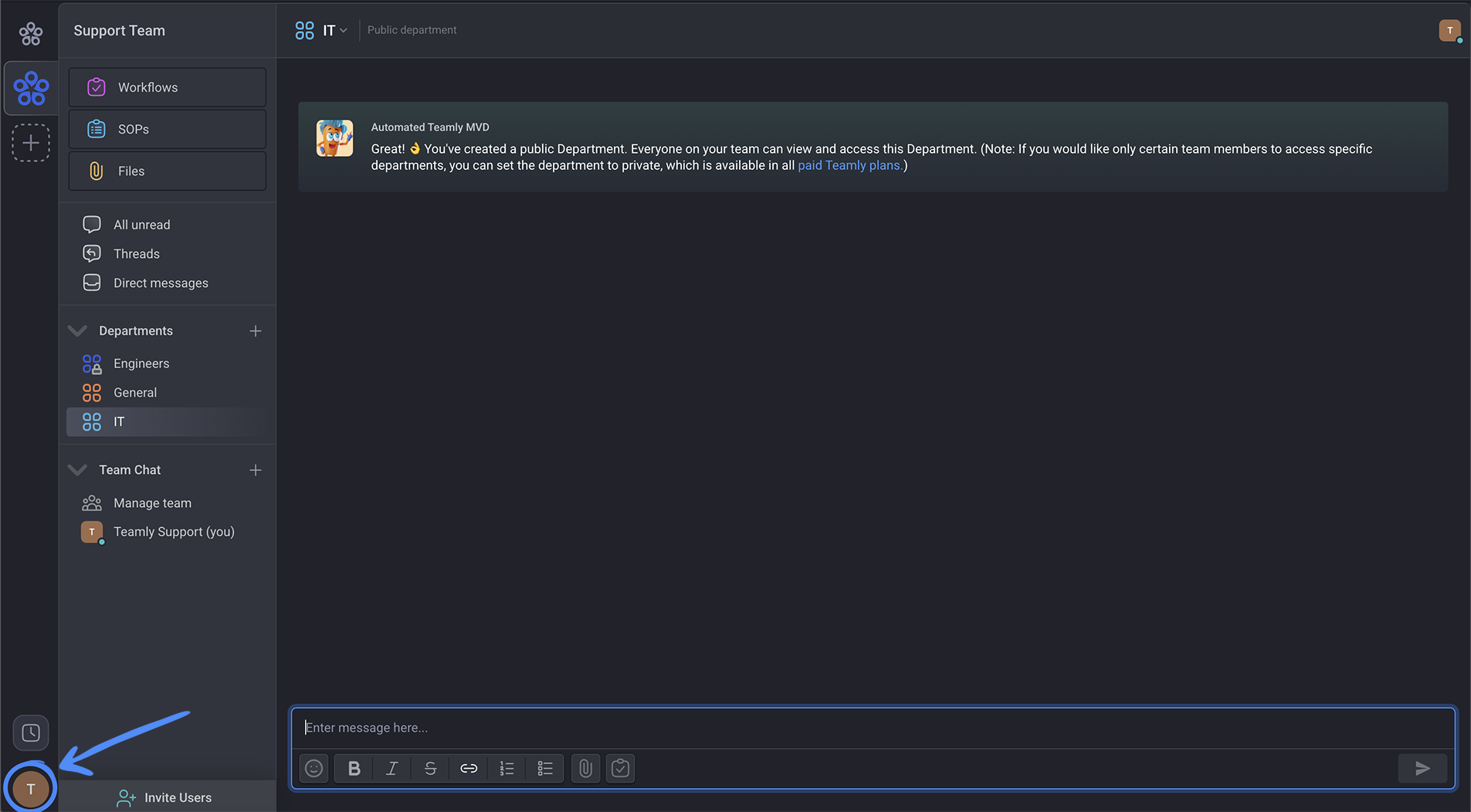Add a new department

coord(256,331)
